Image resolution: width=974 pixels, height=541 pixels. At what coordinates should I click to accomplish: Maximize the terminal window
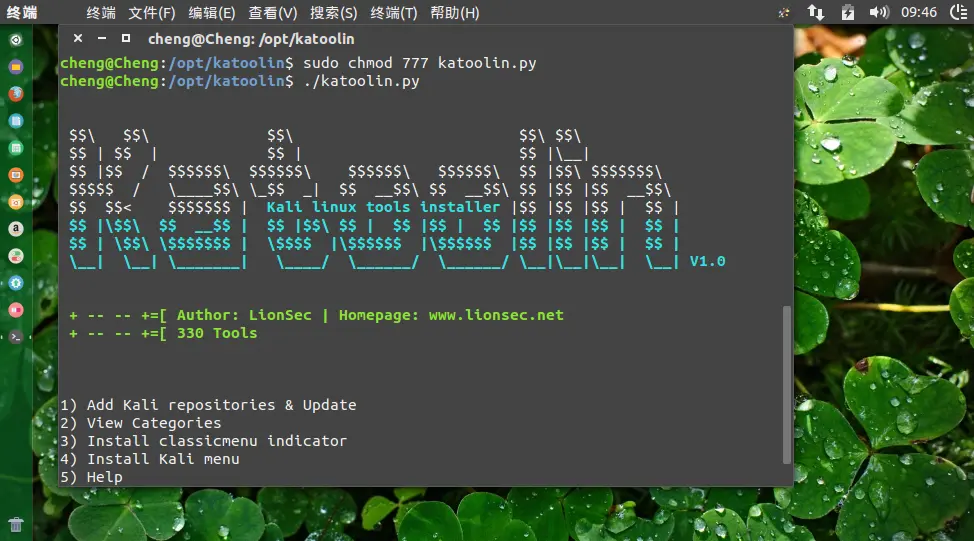click(x=125, y=39)
